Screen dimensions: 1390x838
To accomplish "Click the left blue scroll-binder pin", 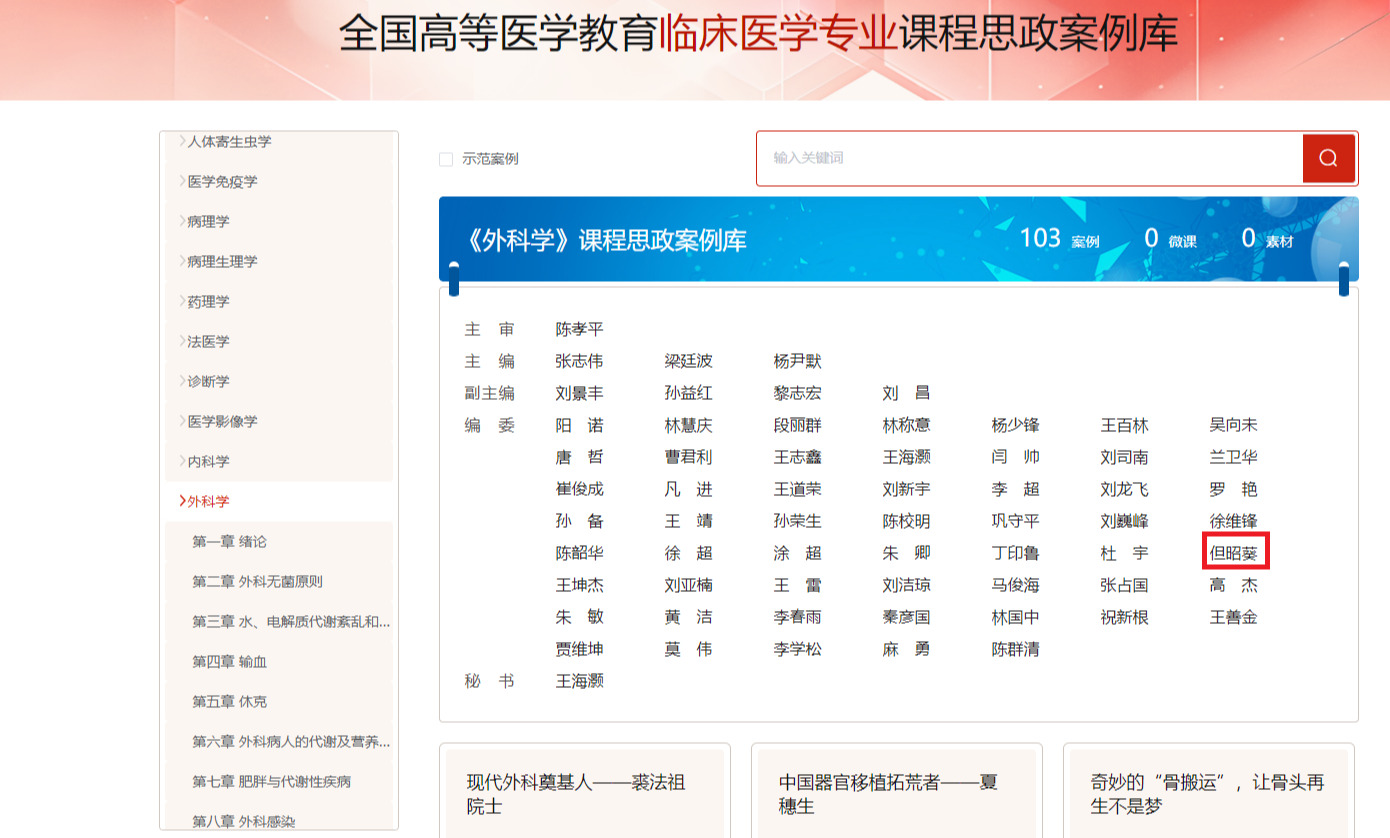I will pyautogui.click(x=454, y=280).
